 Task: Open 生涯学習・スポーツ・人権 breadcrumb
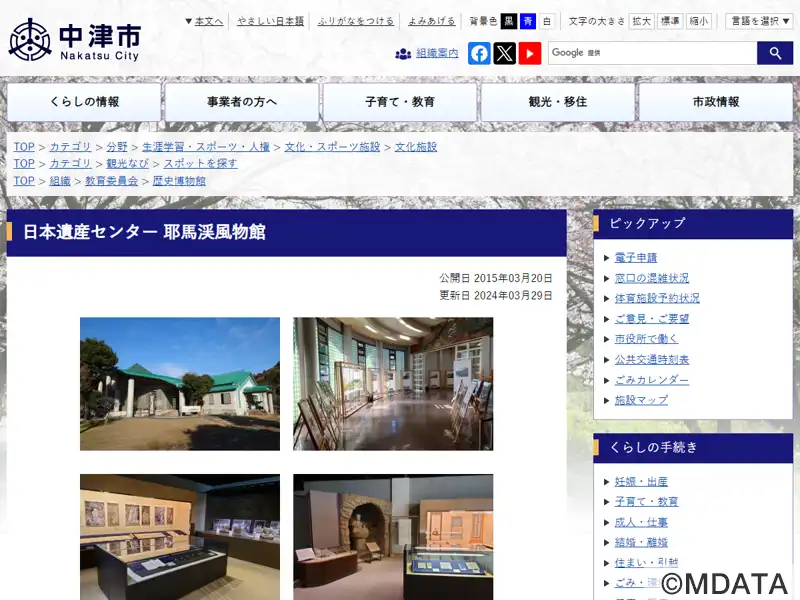206,147
